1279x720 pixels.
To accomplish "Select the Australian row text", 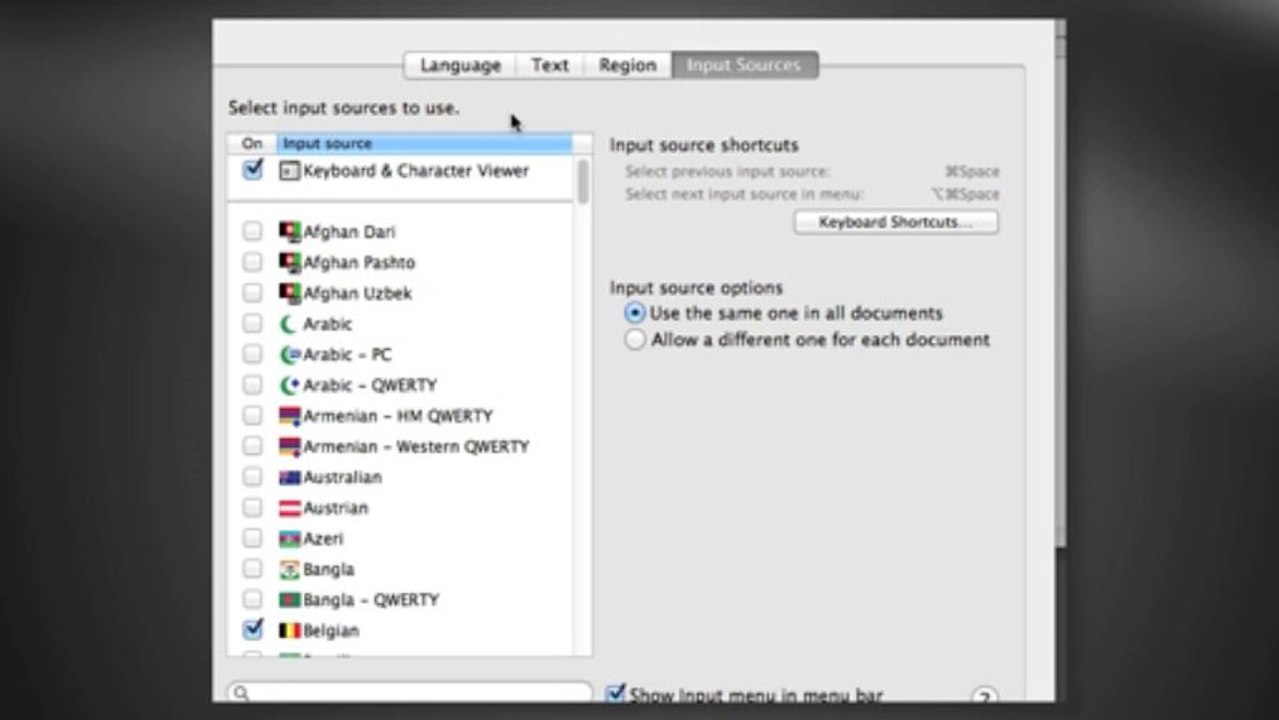I will (x=343, y=478).
